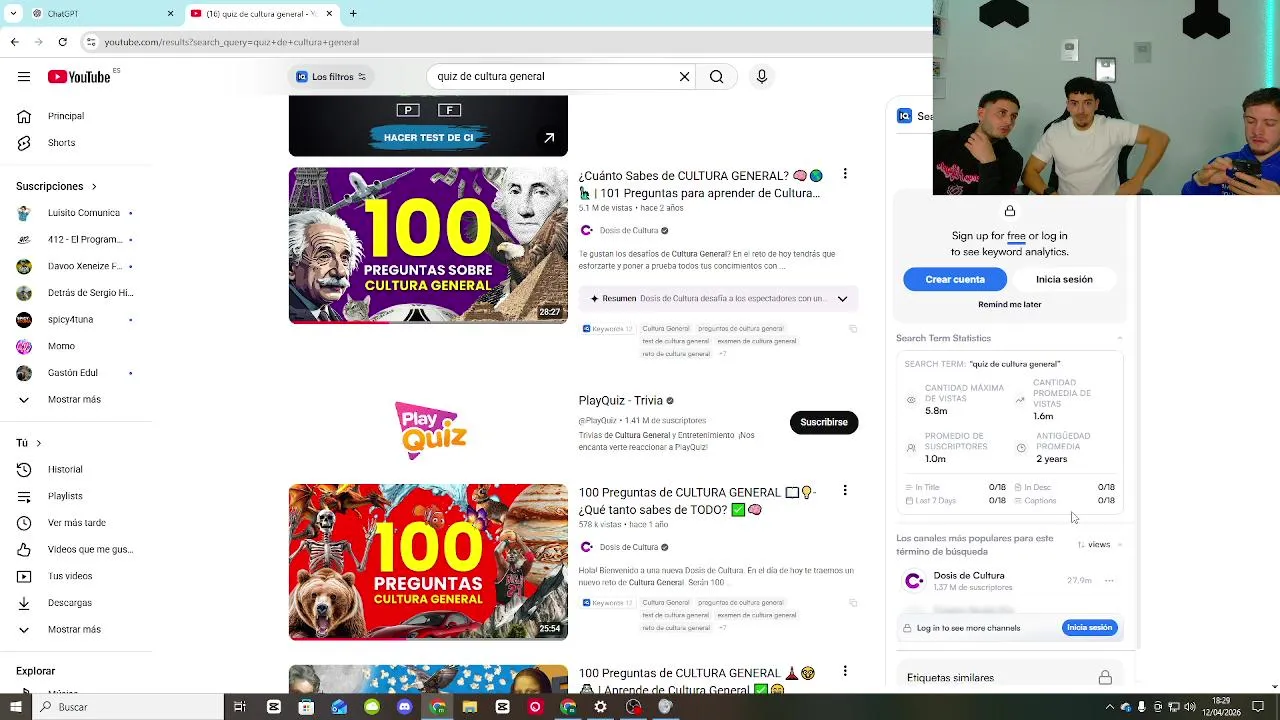Open three-dot menu for ¿Qué tanto sabes video
This screenshot has width=1280, height=720.
[845, 491]
